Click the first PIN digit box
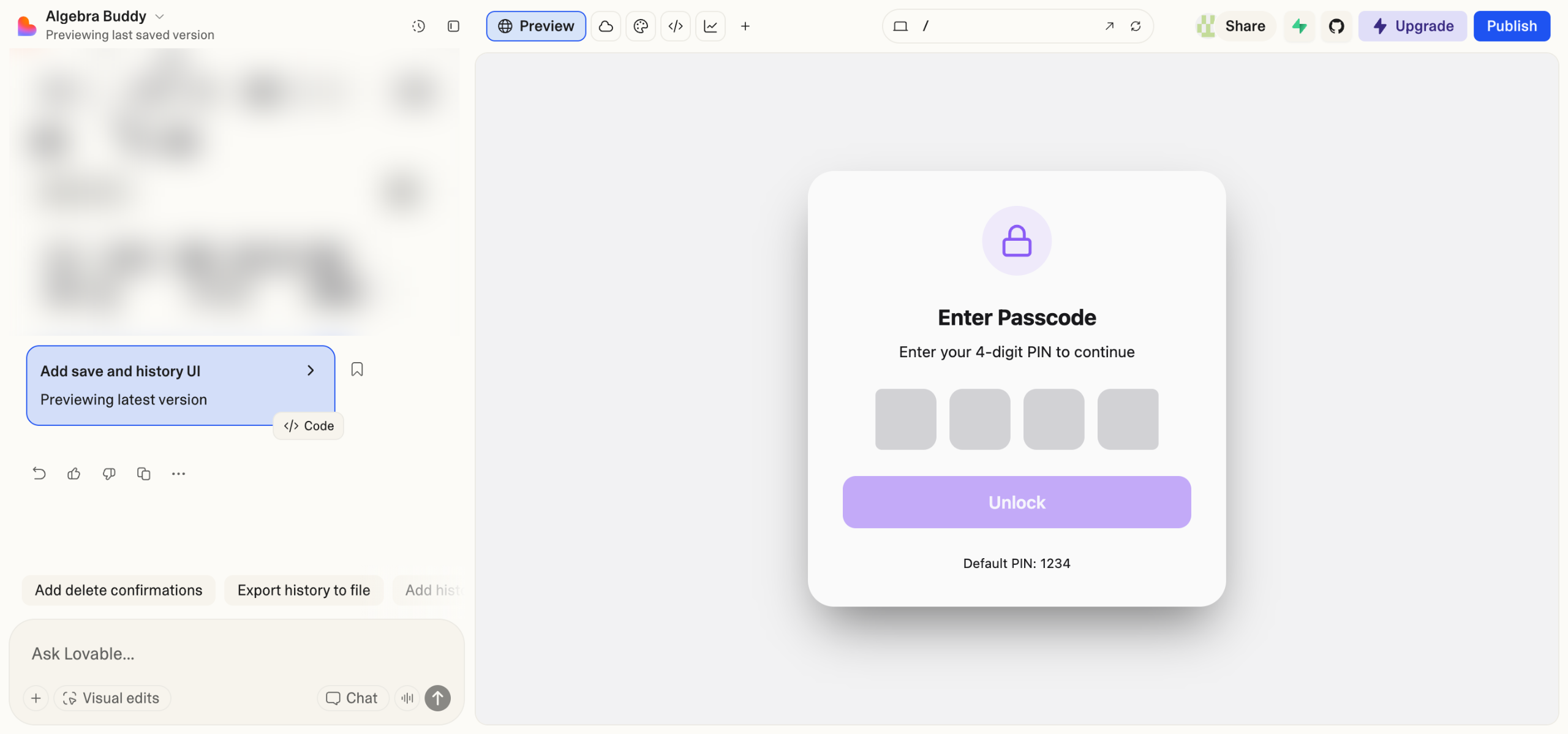Viewport: 1568px width, 734px height. tap(905, 419)
